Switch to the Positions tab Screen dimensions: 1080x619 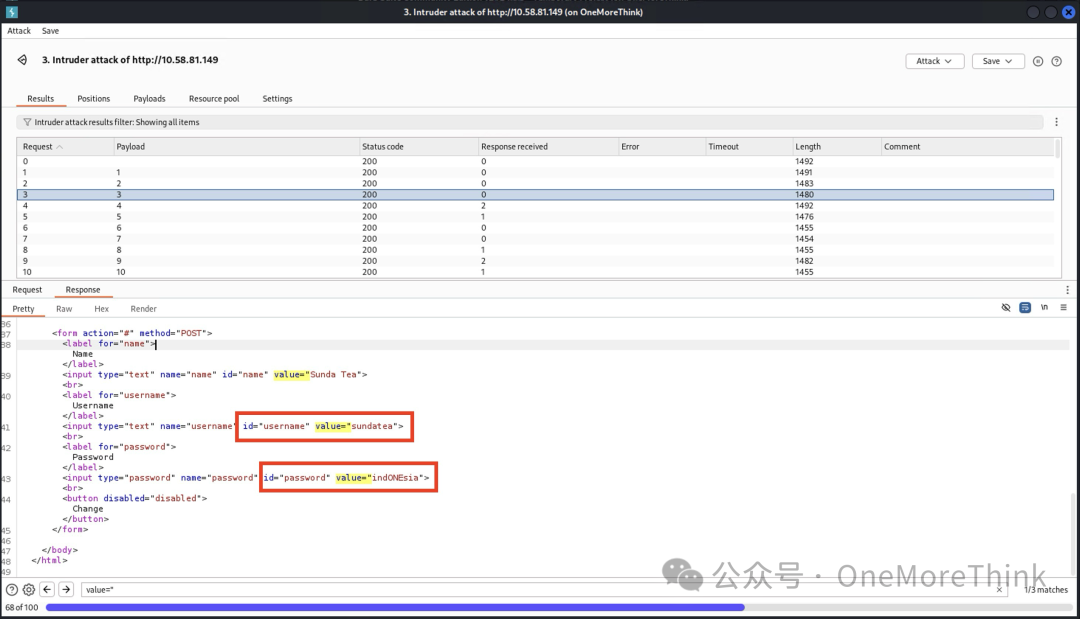[x=94, y=98]
